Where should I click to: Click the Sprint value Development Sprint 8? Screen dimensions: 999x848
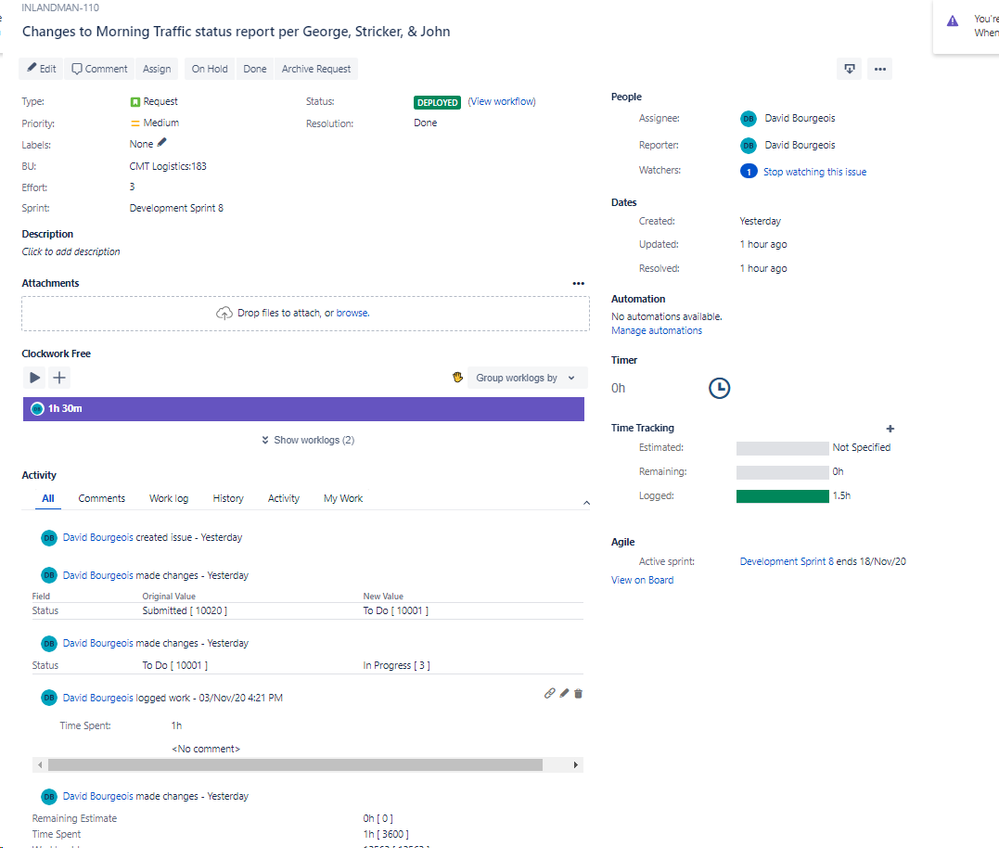[176, 208]
